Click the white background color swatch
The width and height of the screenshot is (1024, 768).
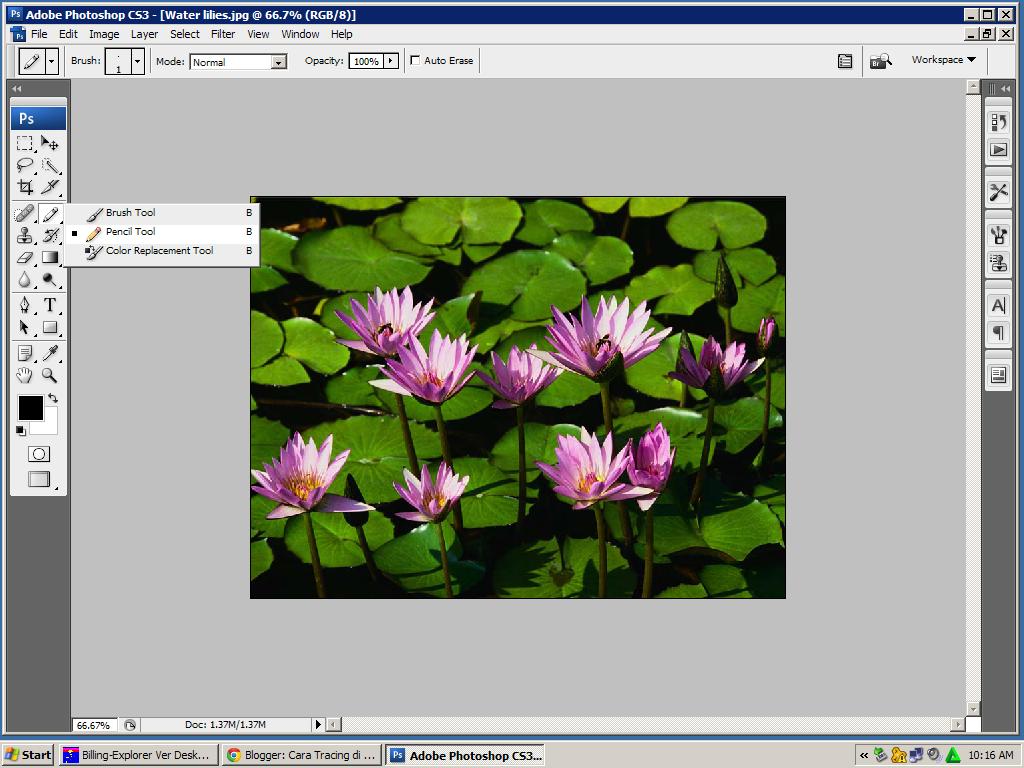48,426
